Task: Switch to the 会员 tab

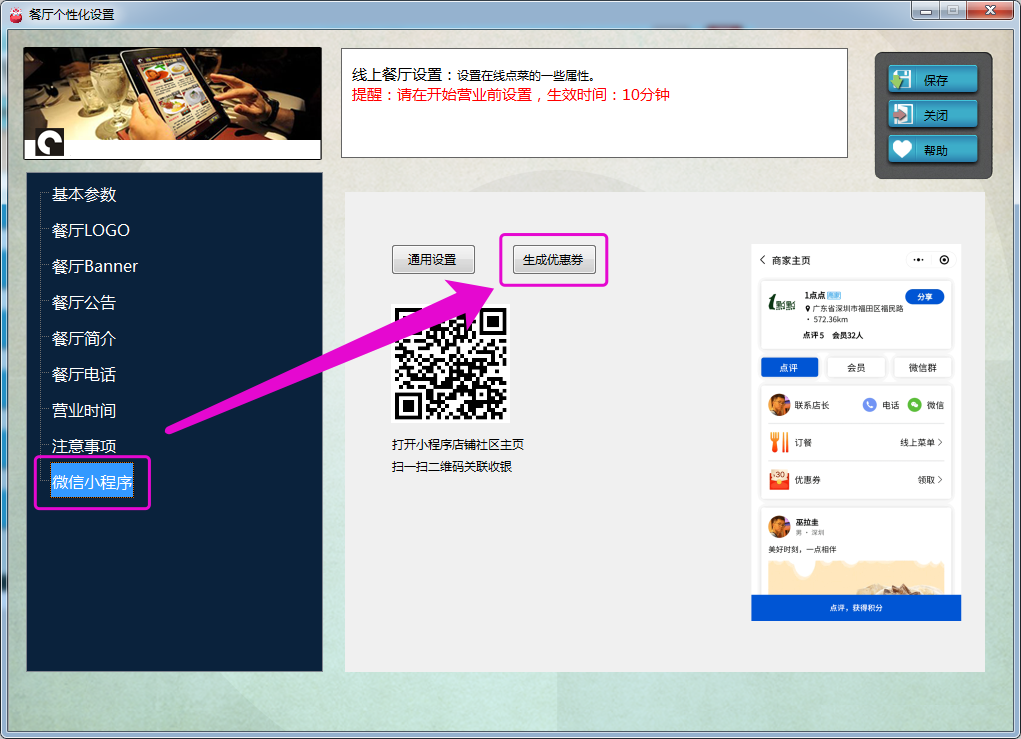Action: tap(856, 368)
